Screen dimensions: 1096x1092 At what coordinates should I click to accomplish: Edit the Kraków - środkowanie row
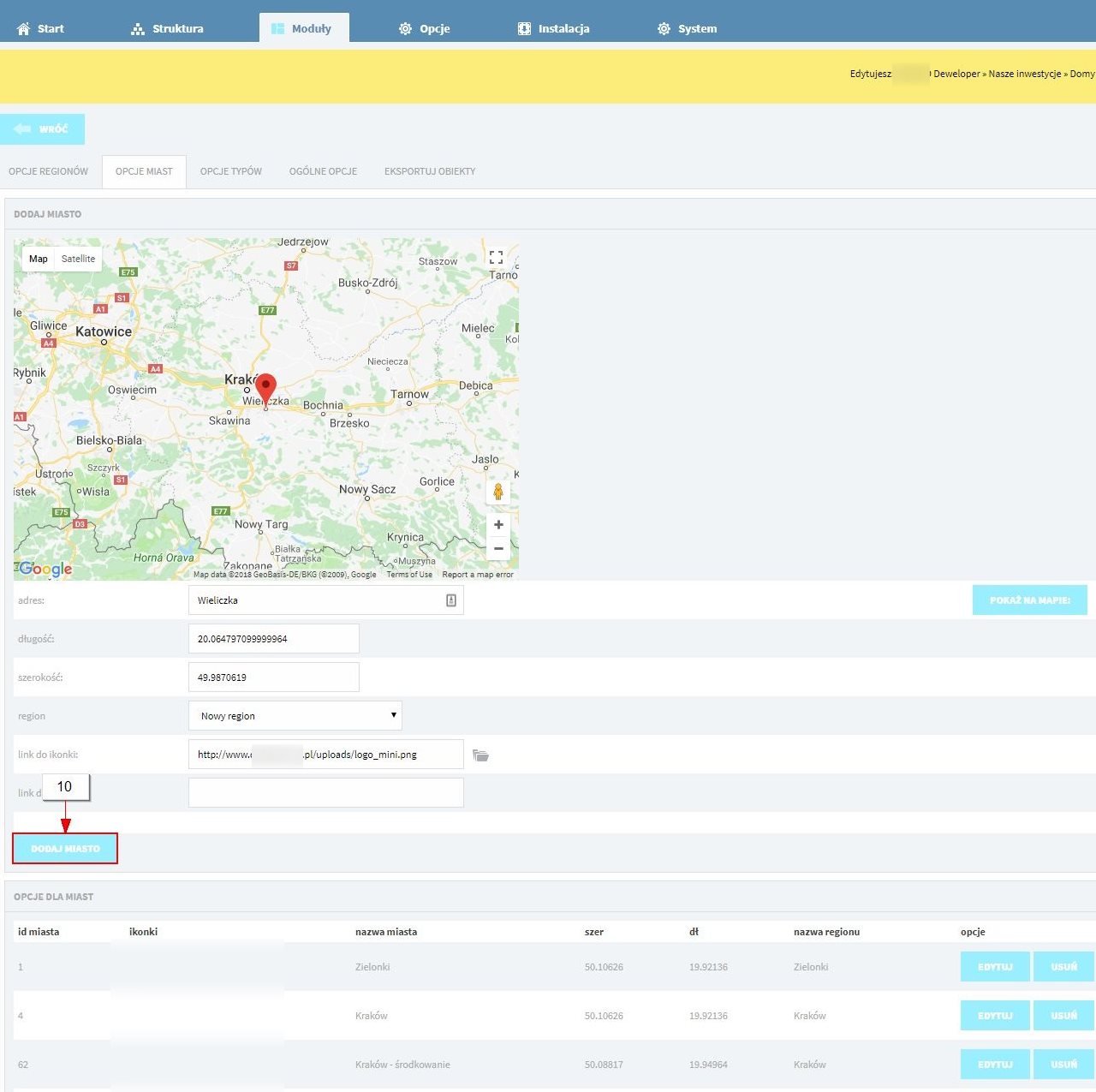tap(995, 1065)
